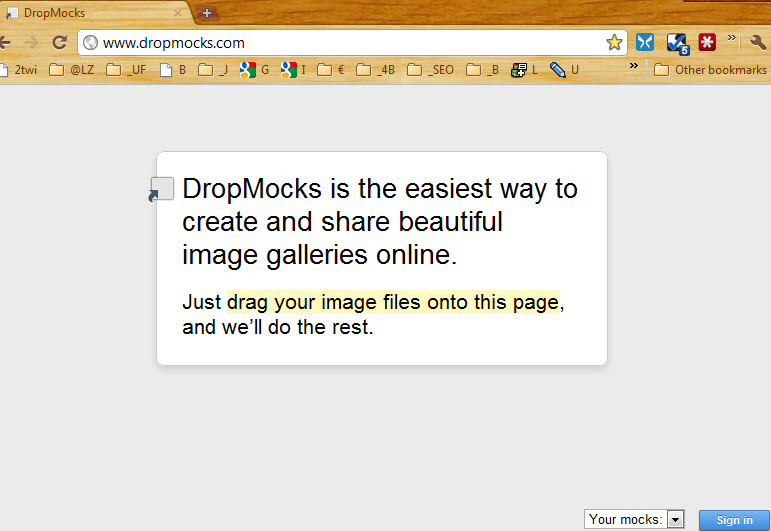Open a new tab with plus button
Image resolution: width=771 pixels, height=531 pixels.
click(207, 13)
